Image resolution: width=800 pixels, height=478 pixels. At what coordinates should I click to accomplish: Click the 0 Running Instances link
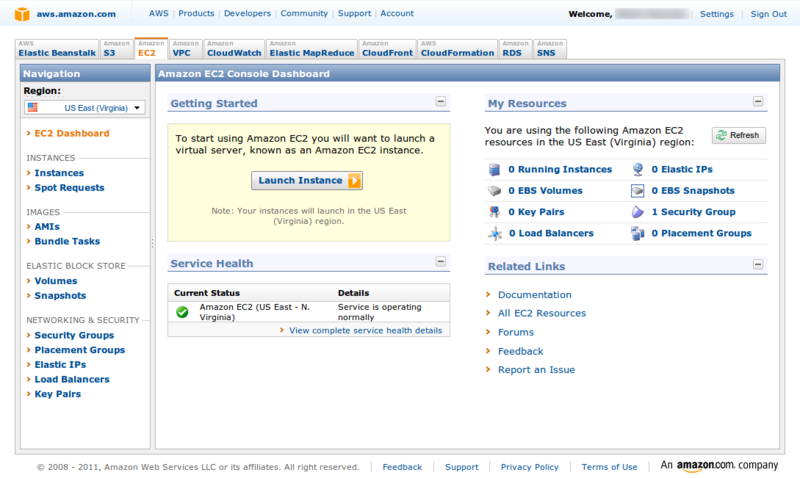[560, 169]
